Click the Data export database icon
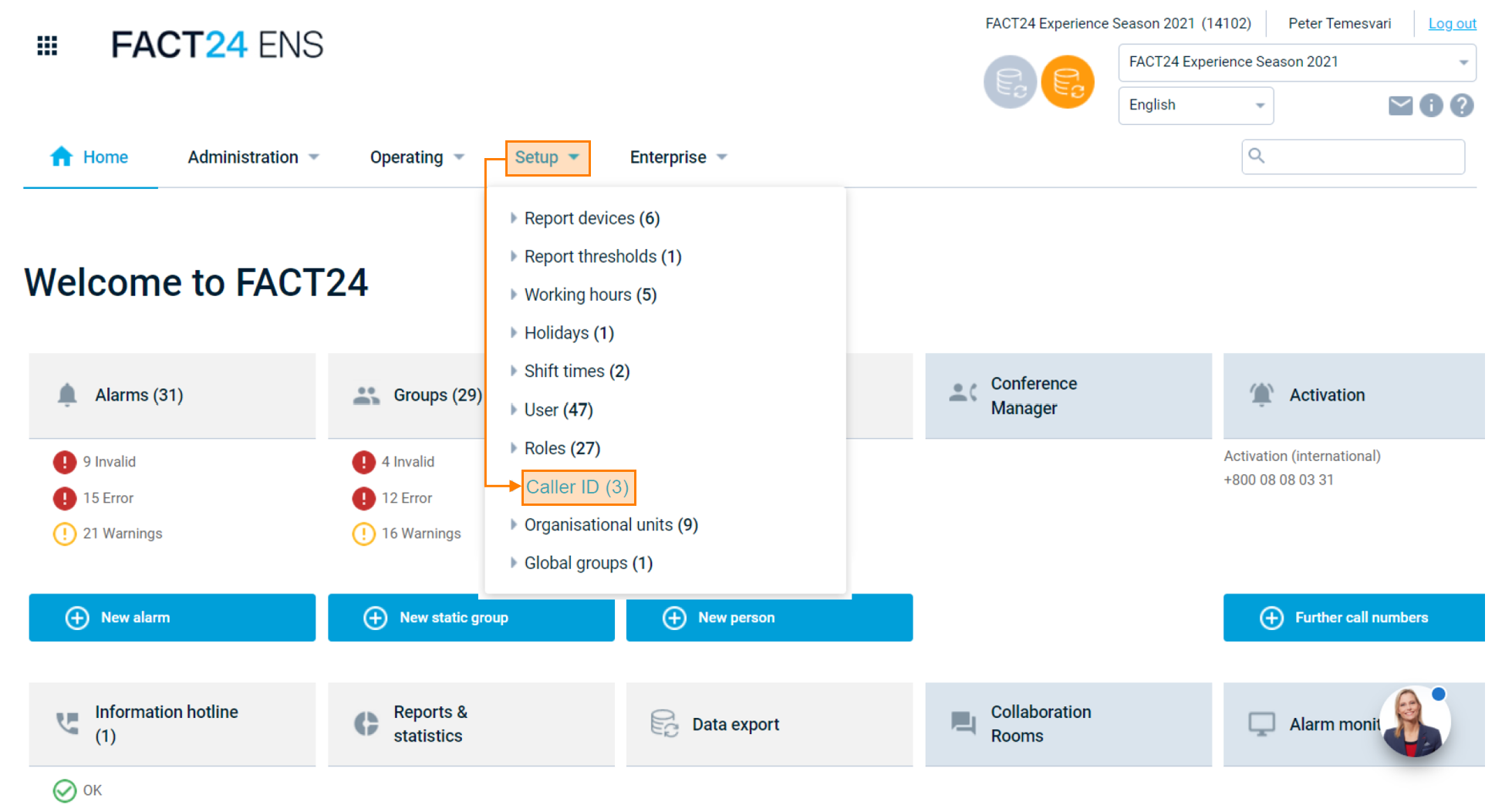The height and width of the screenshot is (805, 1512). coord(664,723)
